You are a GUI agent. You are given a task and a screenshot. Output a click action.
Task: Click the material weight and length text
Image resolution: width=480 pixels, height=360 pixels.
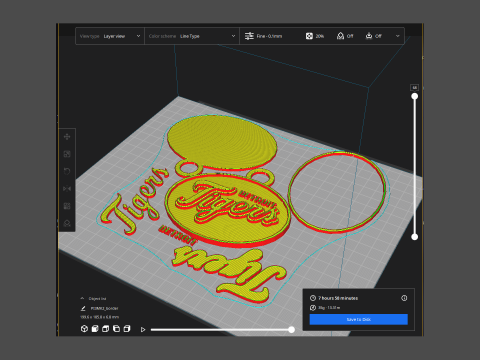click(329, 308)
